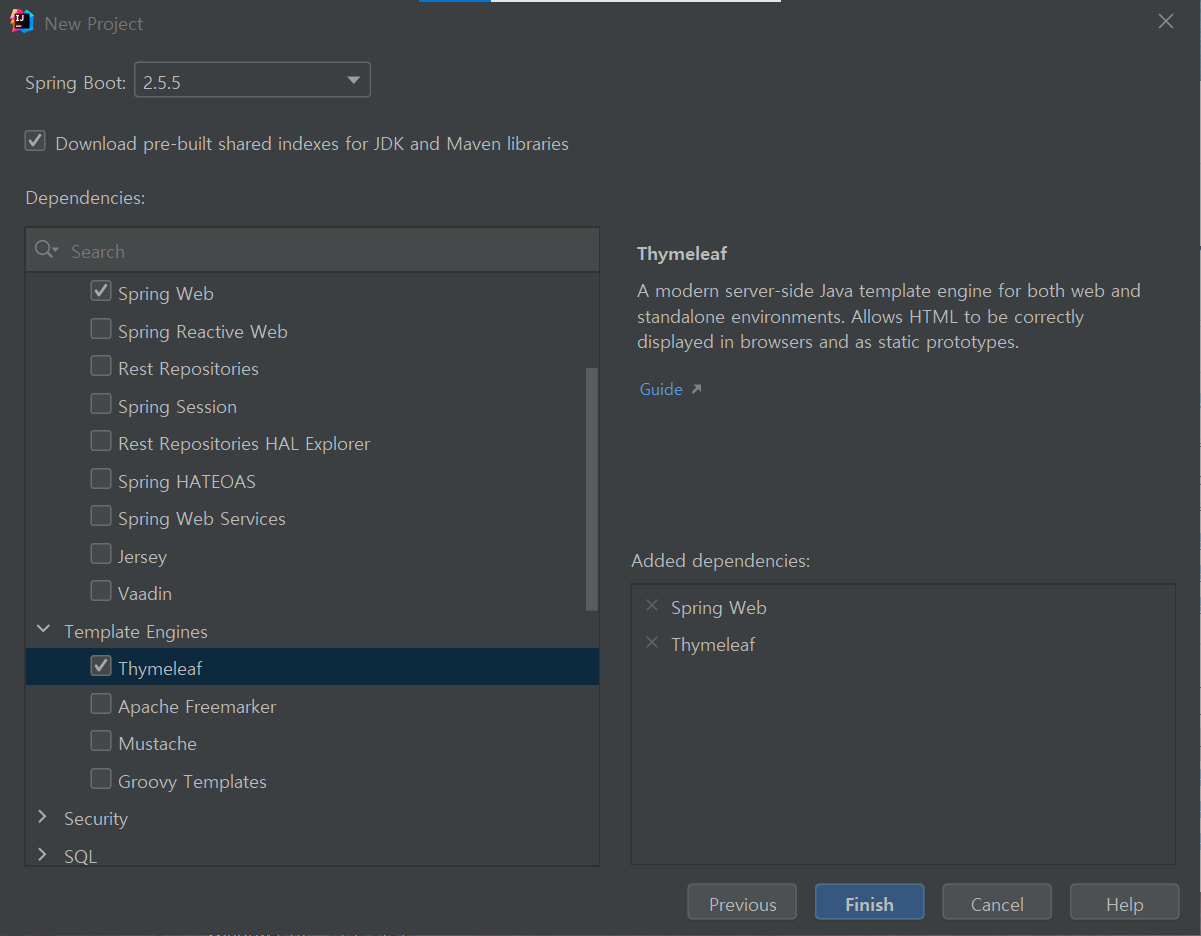Click the Help button

click(1124, 904)
